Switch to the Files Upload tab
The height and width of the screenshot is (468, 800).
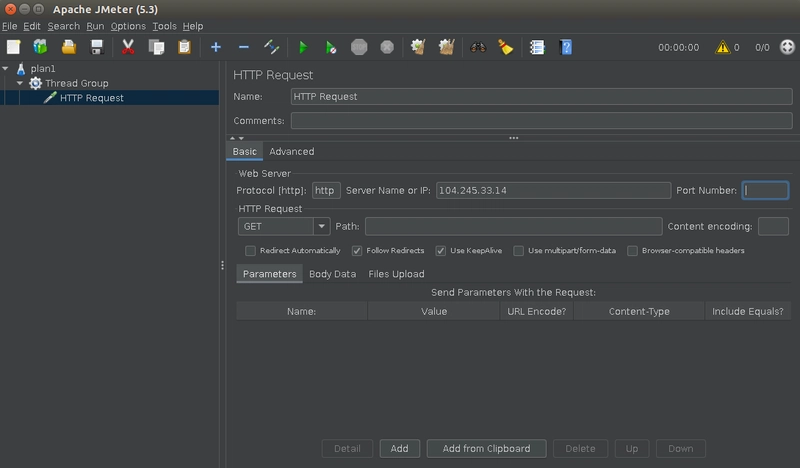[396, 274]
